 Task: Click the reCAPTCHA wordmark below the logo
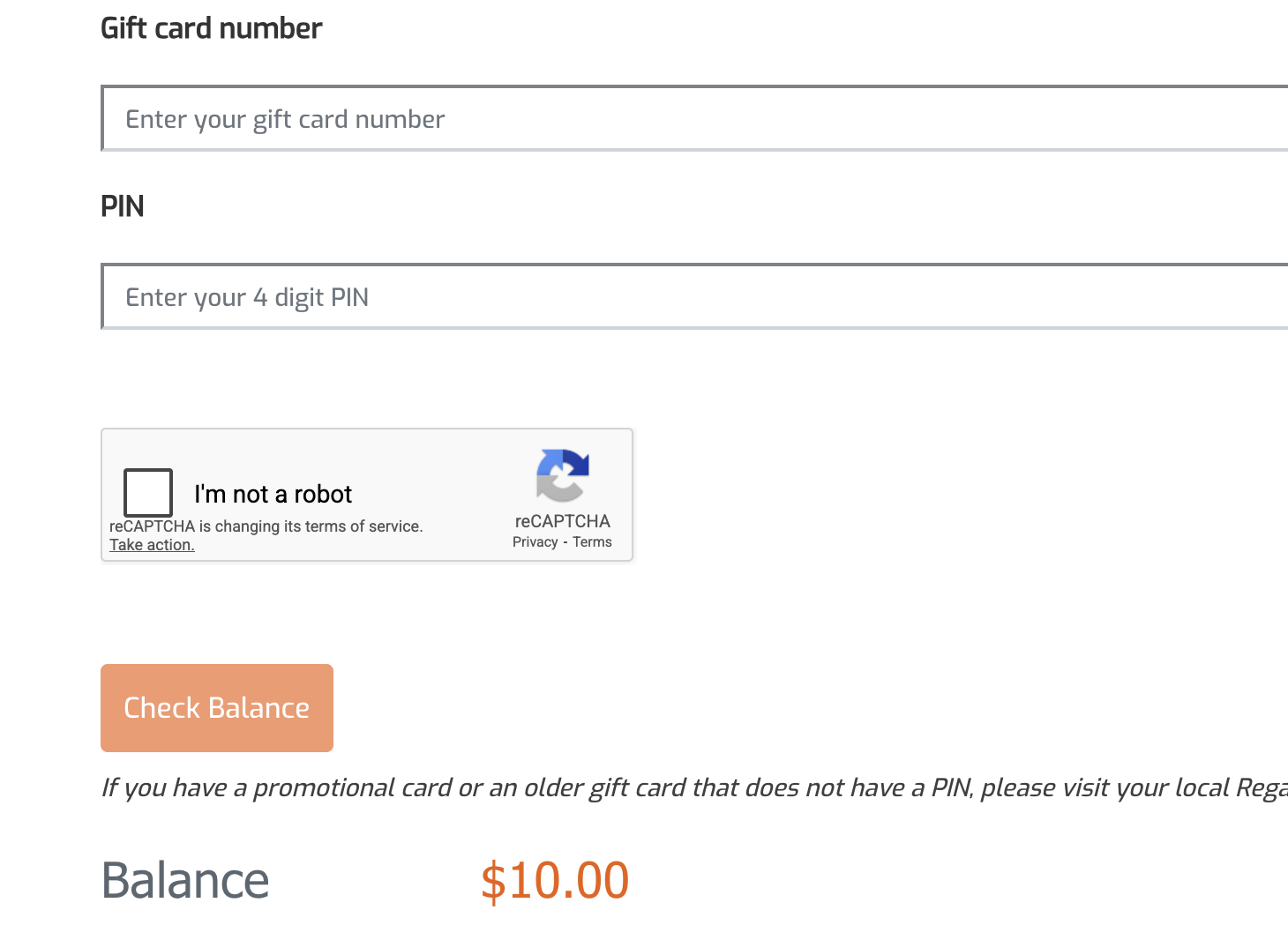coord(562,521)
